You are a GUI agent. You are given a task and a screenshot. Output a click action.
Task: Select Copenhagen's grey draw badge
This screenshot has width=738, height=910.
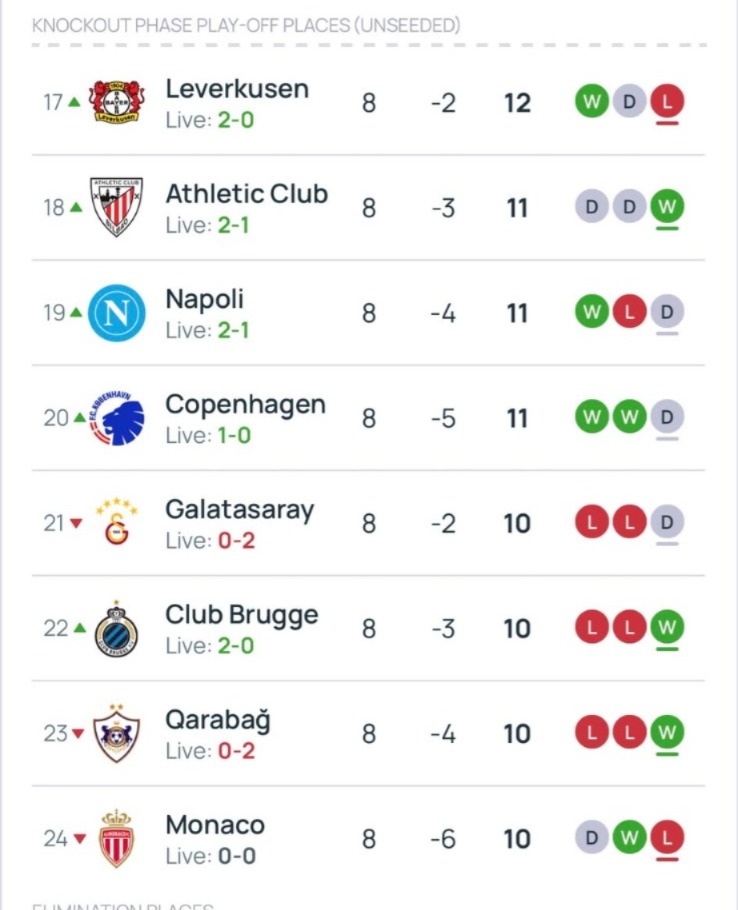pyautogui.click(x=667, y=417)
